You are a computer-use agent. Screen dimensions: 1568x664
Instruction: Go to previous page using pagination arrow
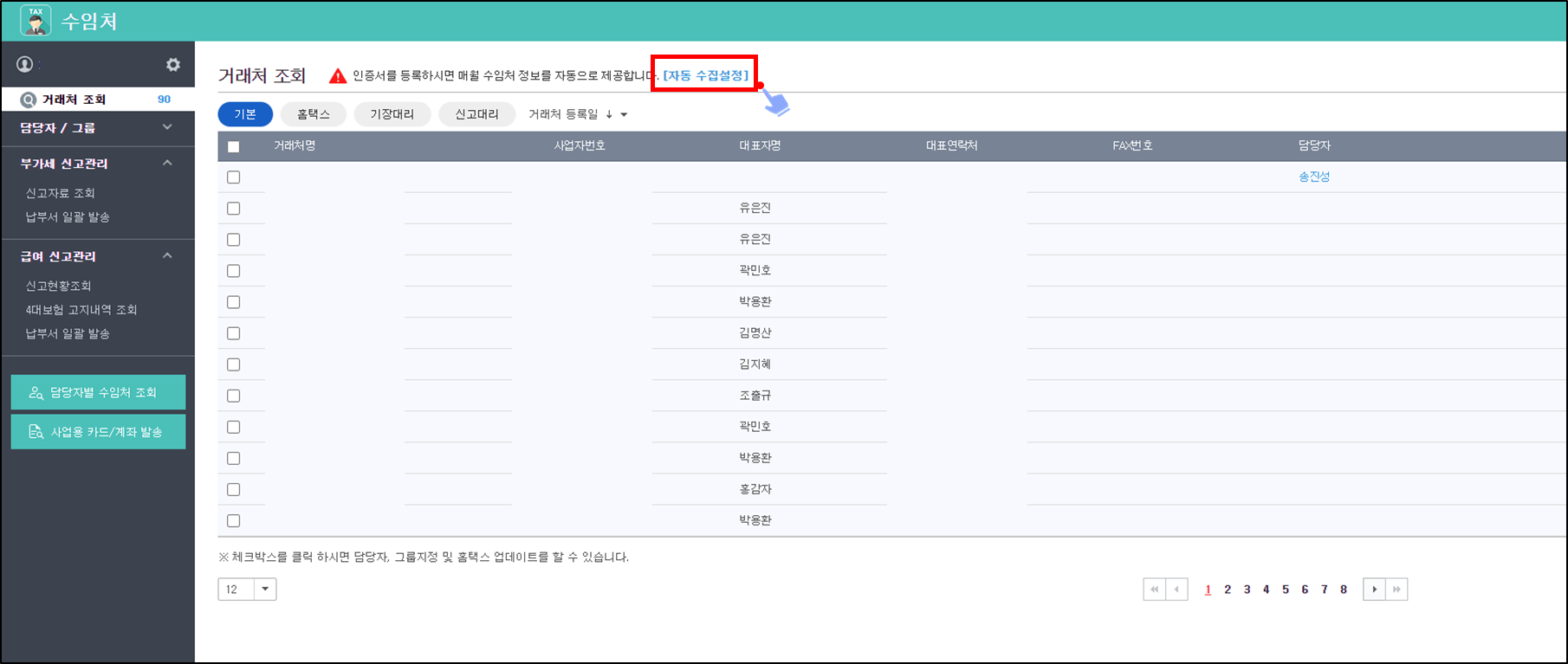click(1176, 590)
